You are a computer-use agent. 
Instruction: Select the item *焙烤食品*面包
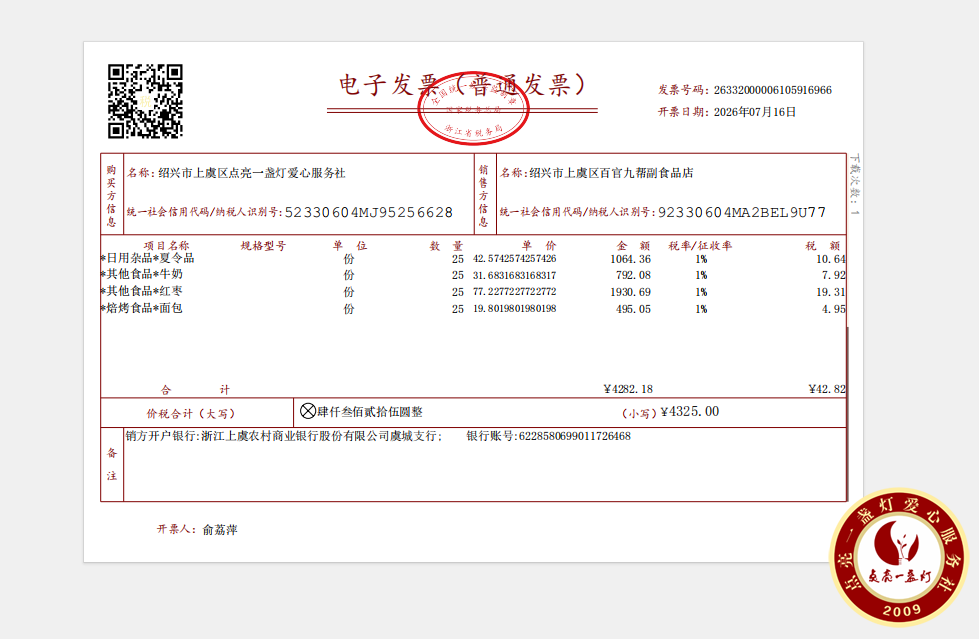142,308
